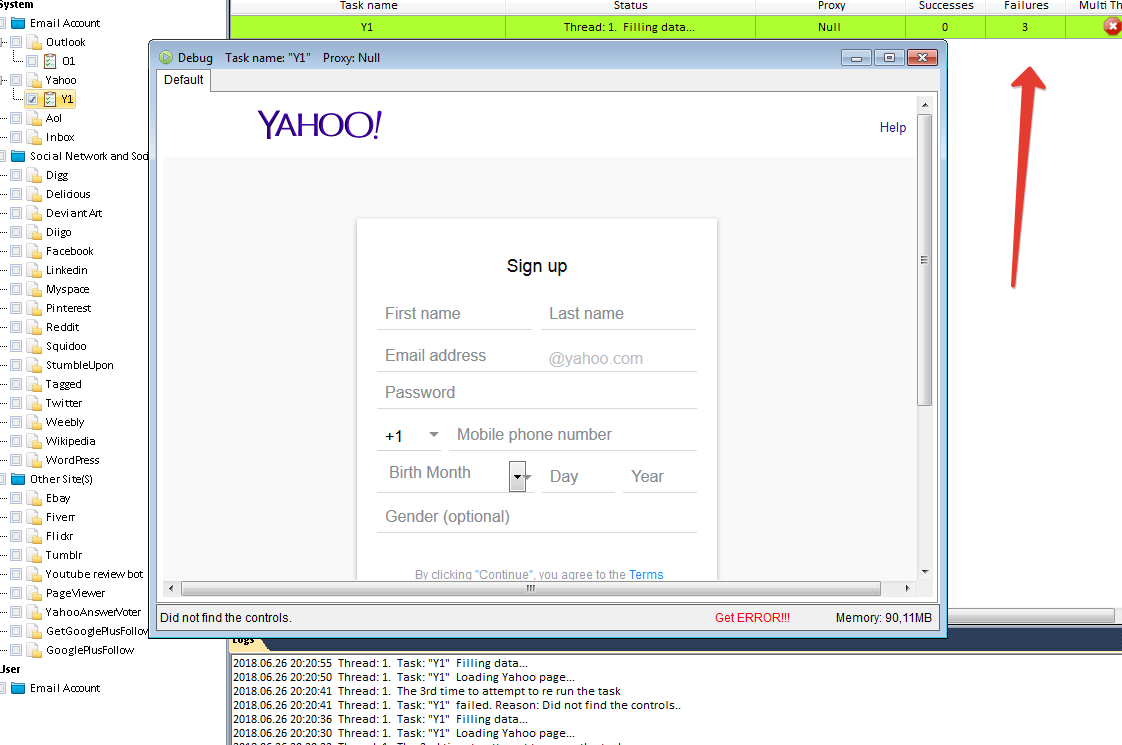Click the vertical scrollbar in debug browser
Viewport: 1122px width, 745px height.
pos(924,260)
